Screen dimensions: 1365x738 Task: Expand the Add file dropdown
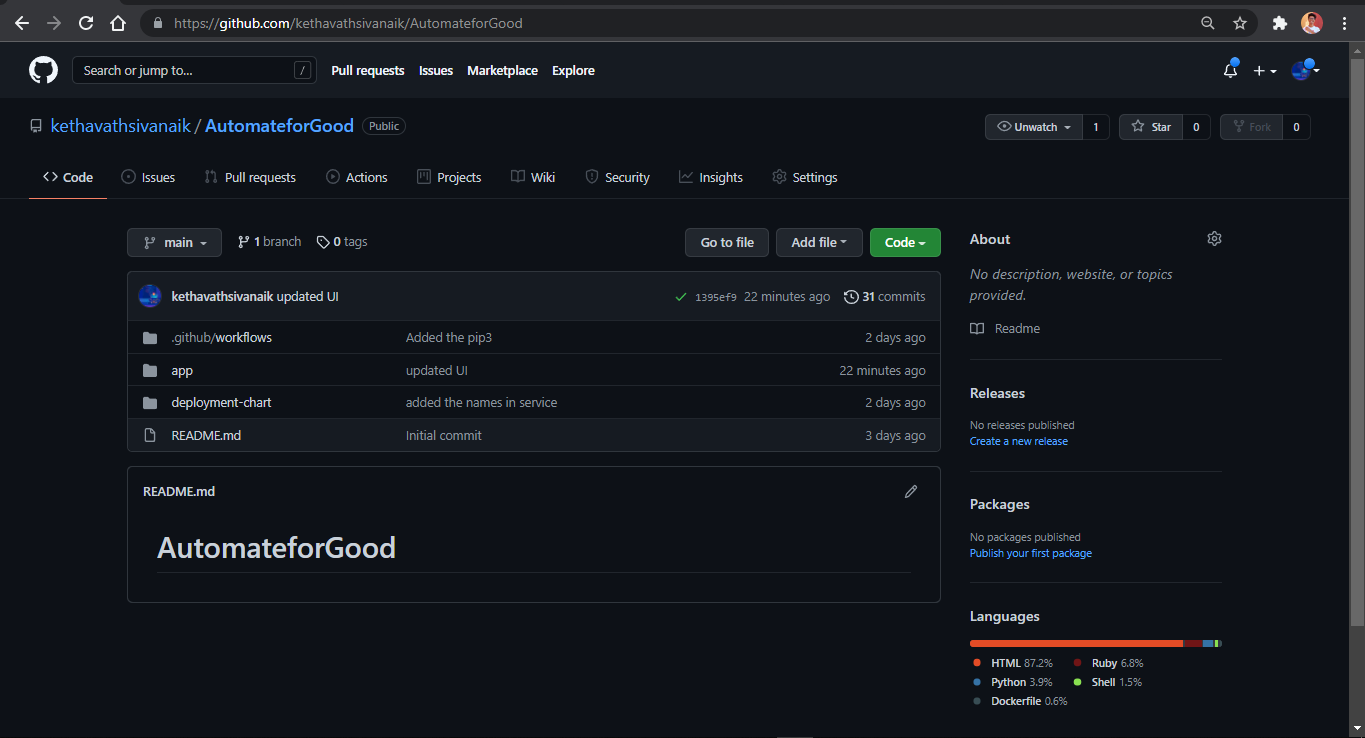tap(819, 242)
